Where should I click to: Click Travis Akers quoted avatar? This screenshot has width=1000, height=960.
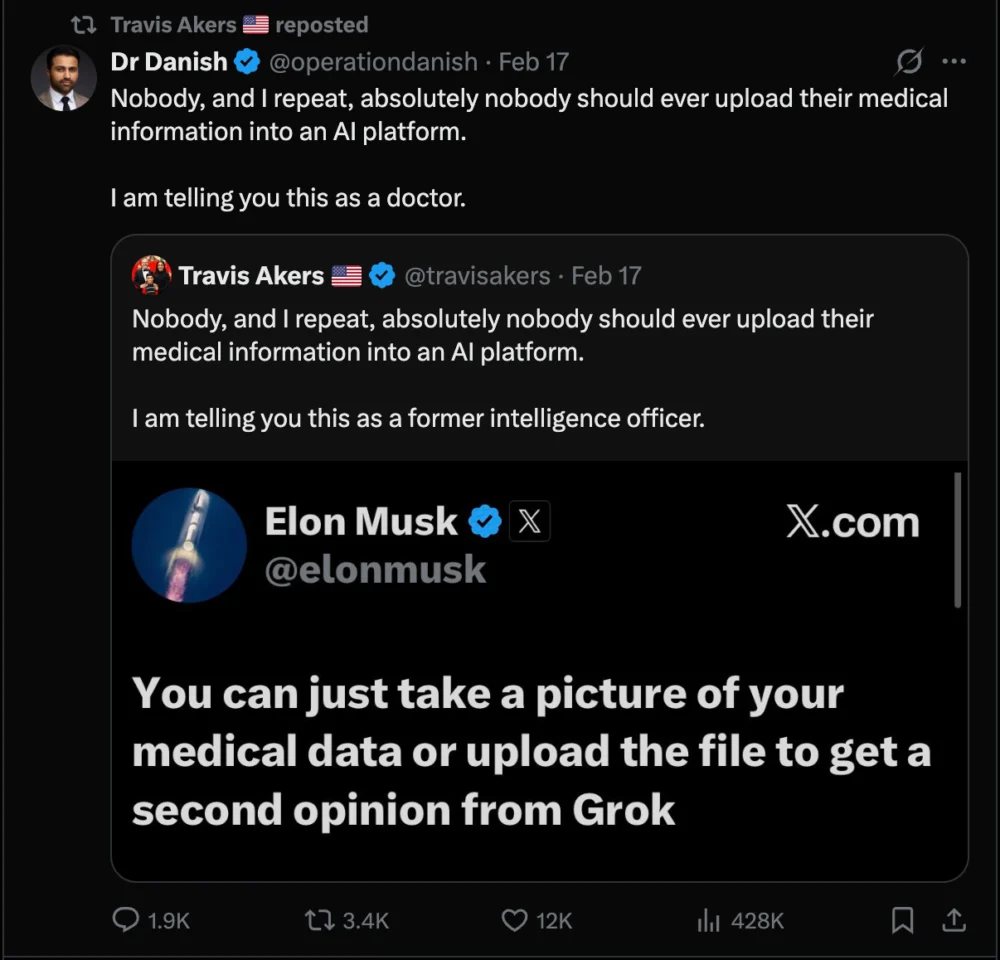151,275
